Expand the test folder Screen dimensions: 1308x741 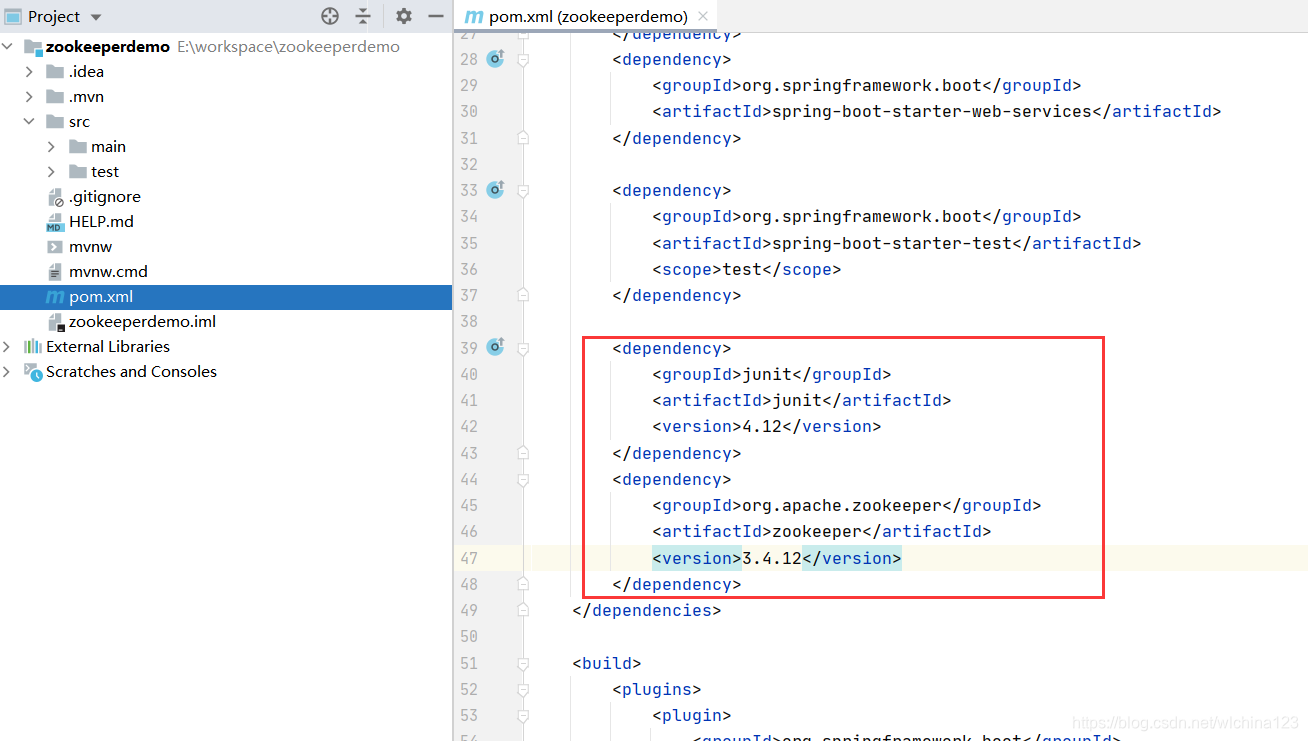coord(52,172)
